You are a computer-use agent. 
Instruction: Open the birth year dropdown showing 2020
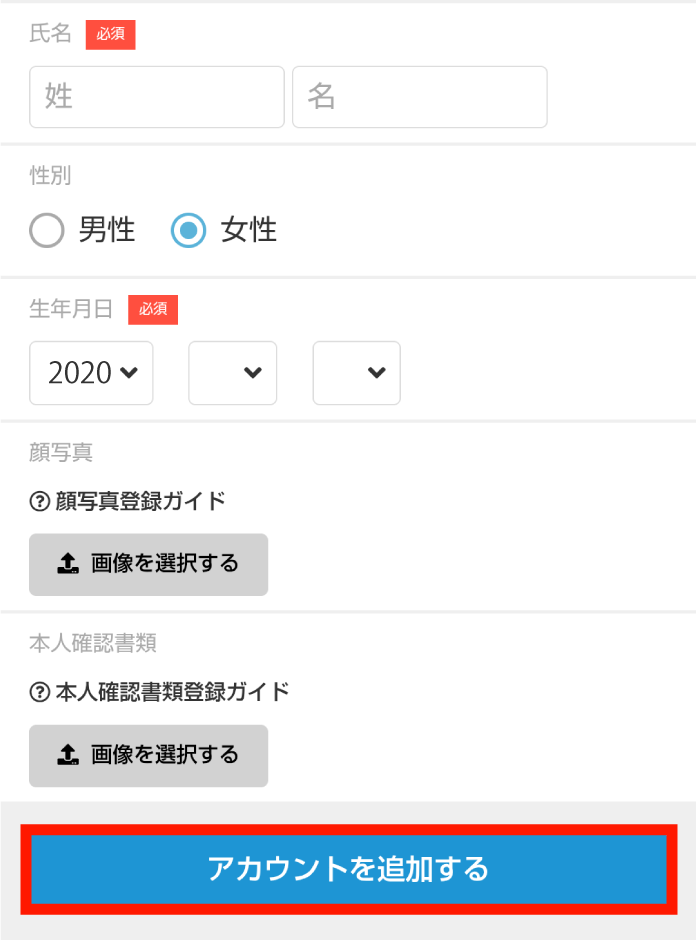[x=91, y=373]
